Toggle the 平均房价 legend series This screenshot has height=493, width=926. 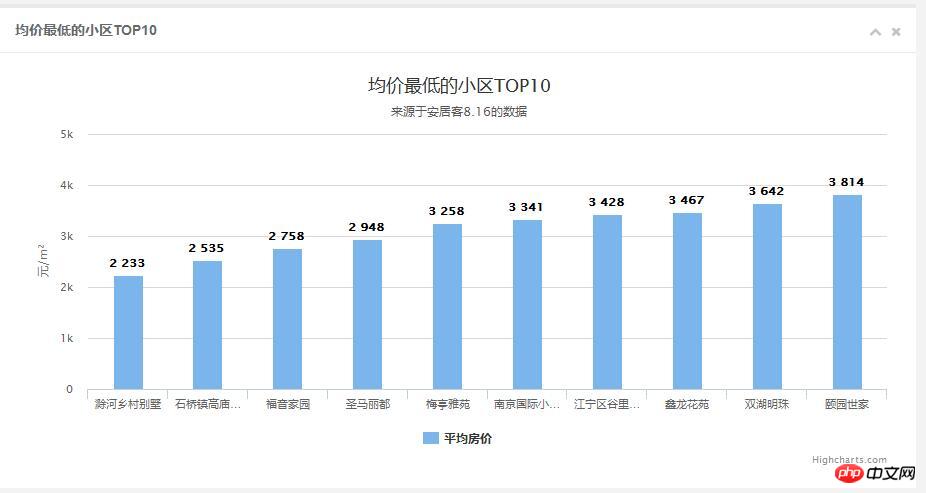pyautogui.click(x=458, y=438)
